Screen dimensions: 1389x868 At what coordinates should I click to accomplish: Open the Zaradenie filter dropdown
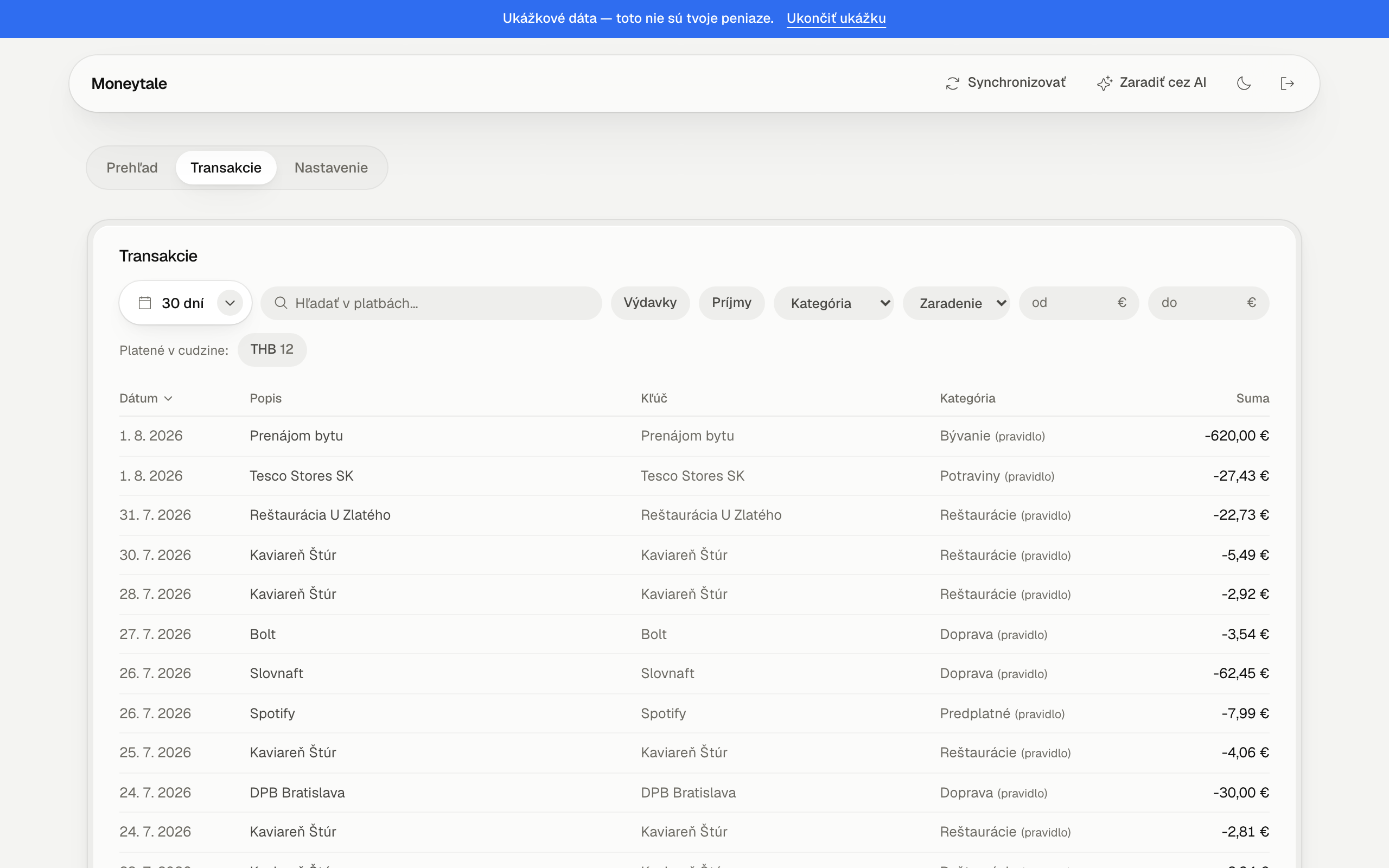956,303
